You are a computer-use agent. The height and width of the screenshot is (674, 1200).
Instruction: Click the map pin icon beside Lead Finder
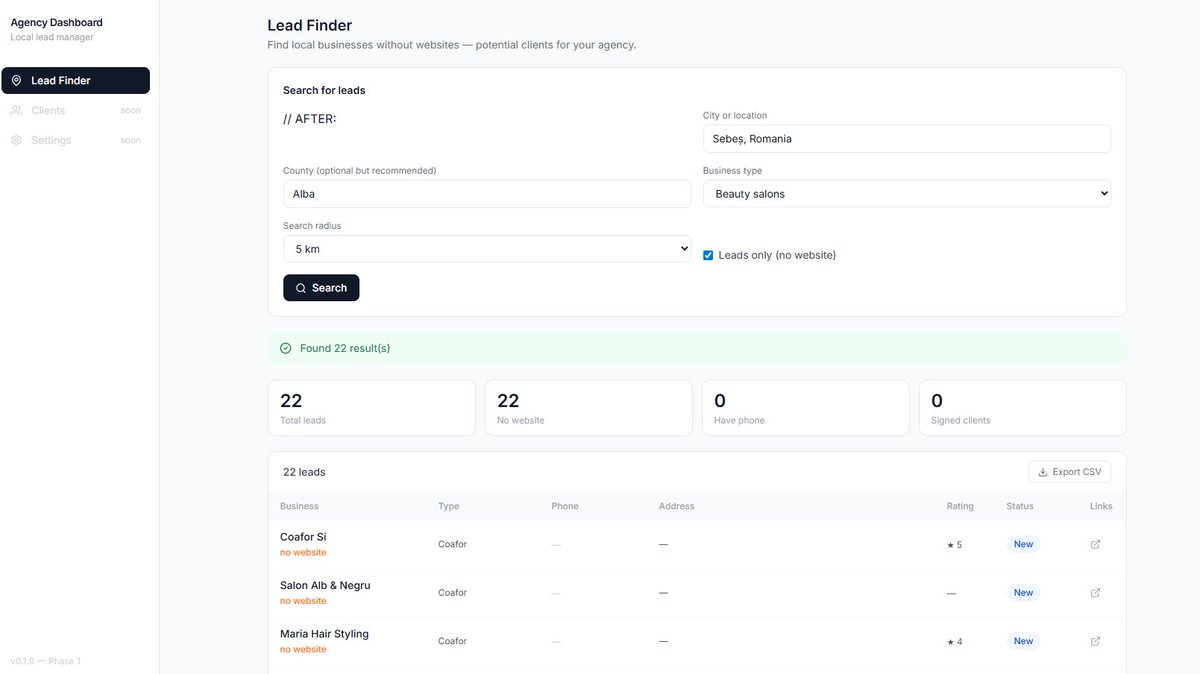pos(16,80)
